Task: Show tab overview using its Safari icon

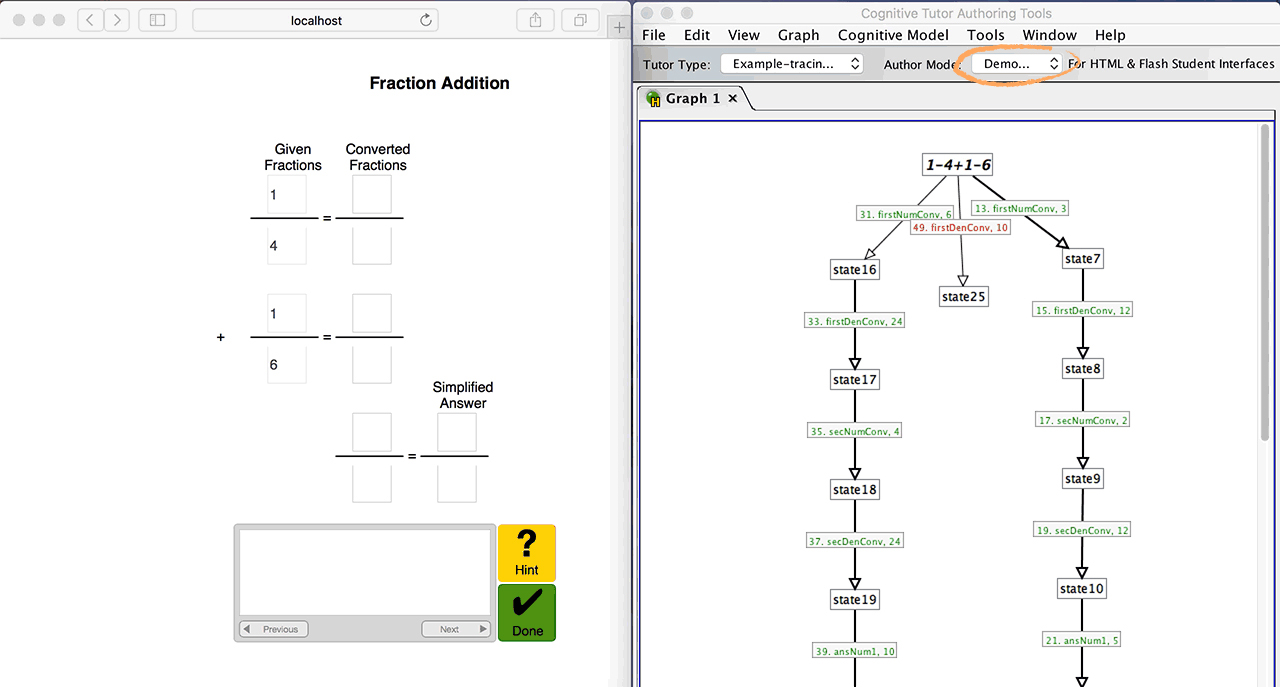Action: click(579, 19)
